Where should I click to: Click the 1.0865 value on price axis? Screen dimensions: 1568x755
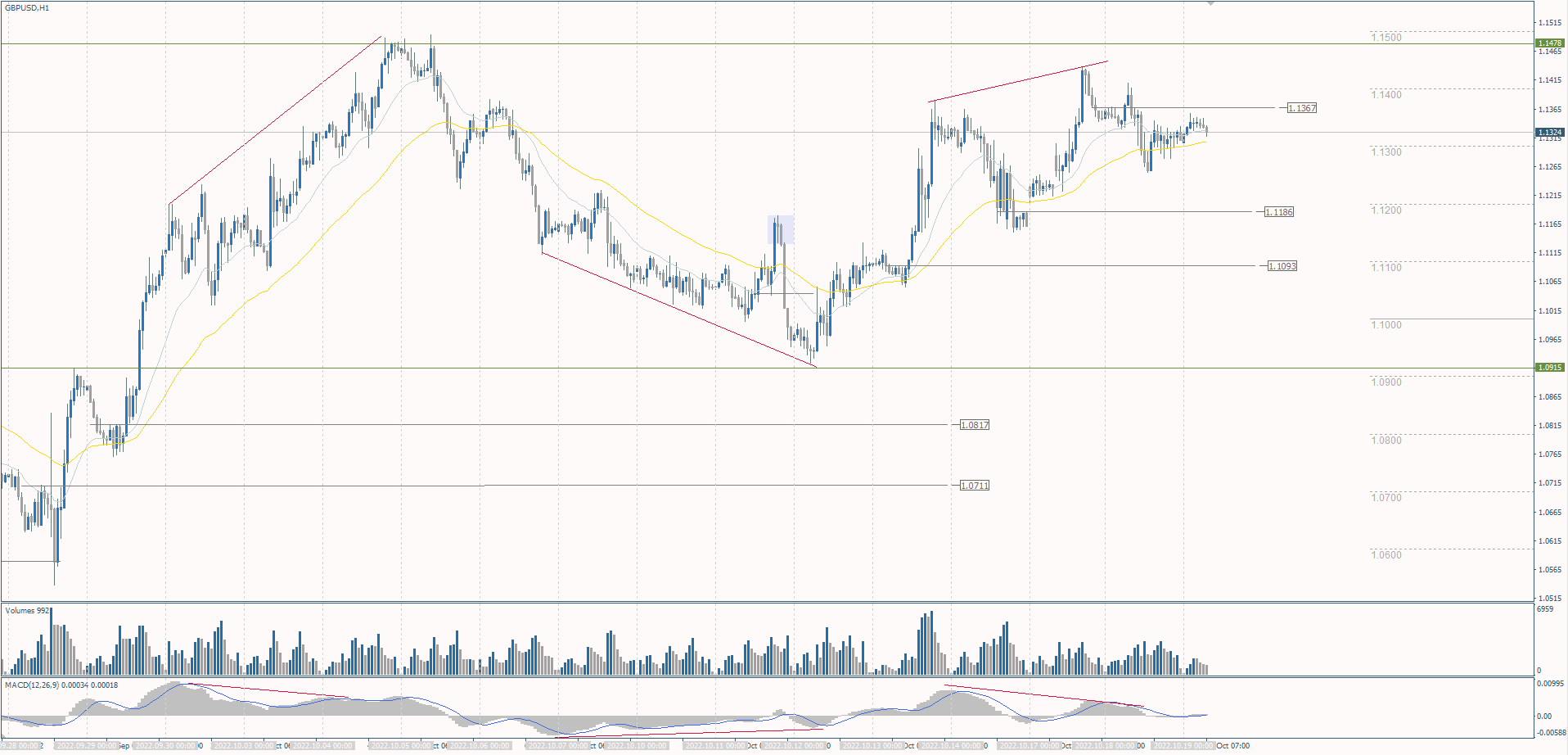tap(1550, 397)
